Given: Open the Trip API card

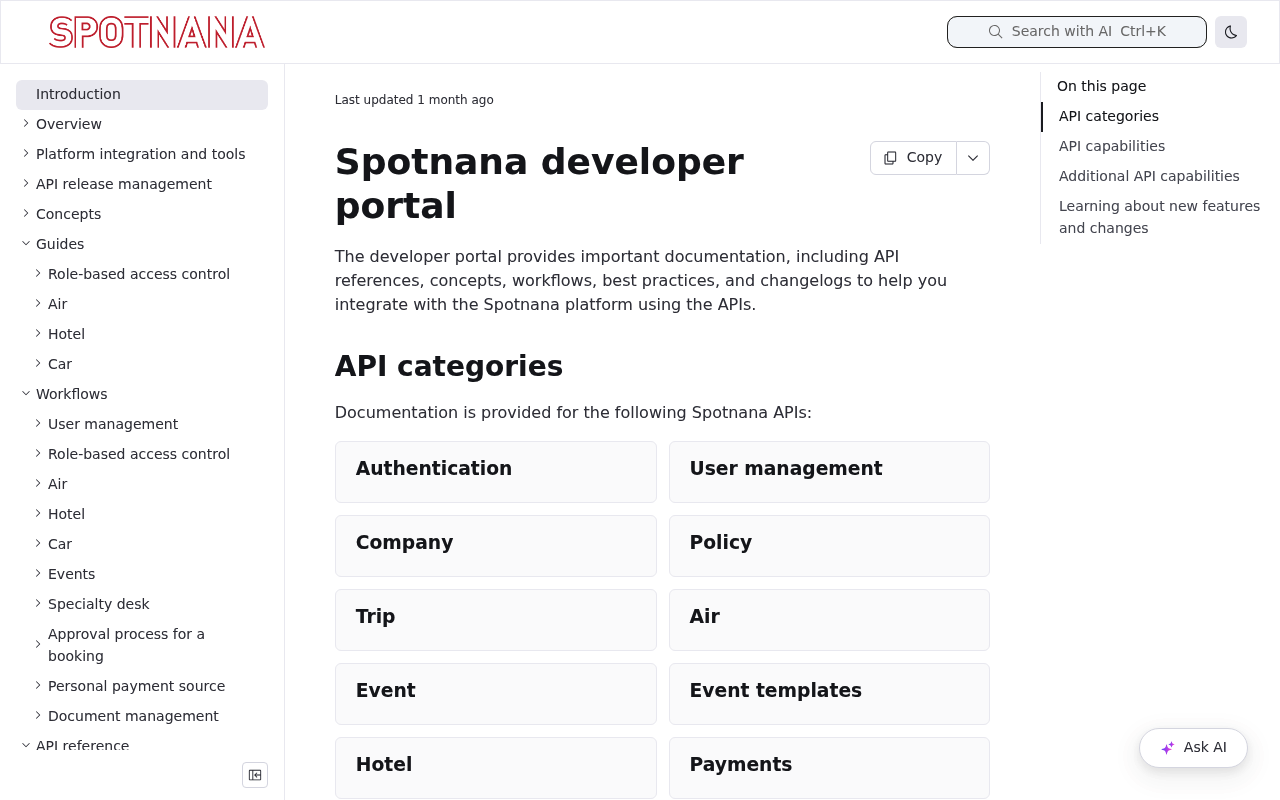Looking at the screenshot, I should 496,620.
